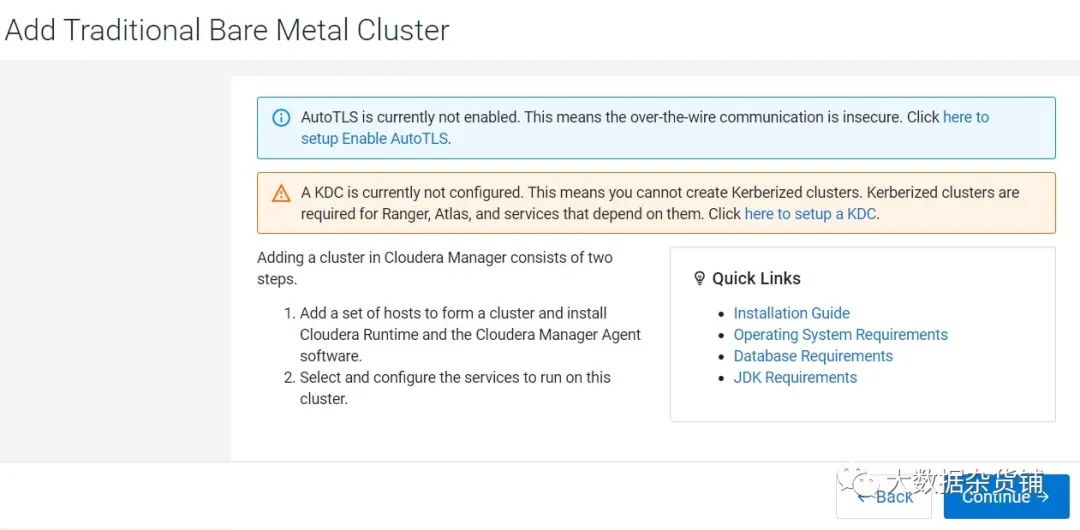The height and width of the screenshot is (530, 1080).
Task: Click the lightbulb icon beside Quick Links
Action: 699,278
